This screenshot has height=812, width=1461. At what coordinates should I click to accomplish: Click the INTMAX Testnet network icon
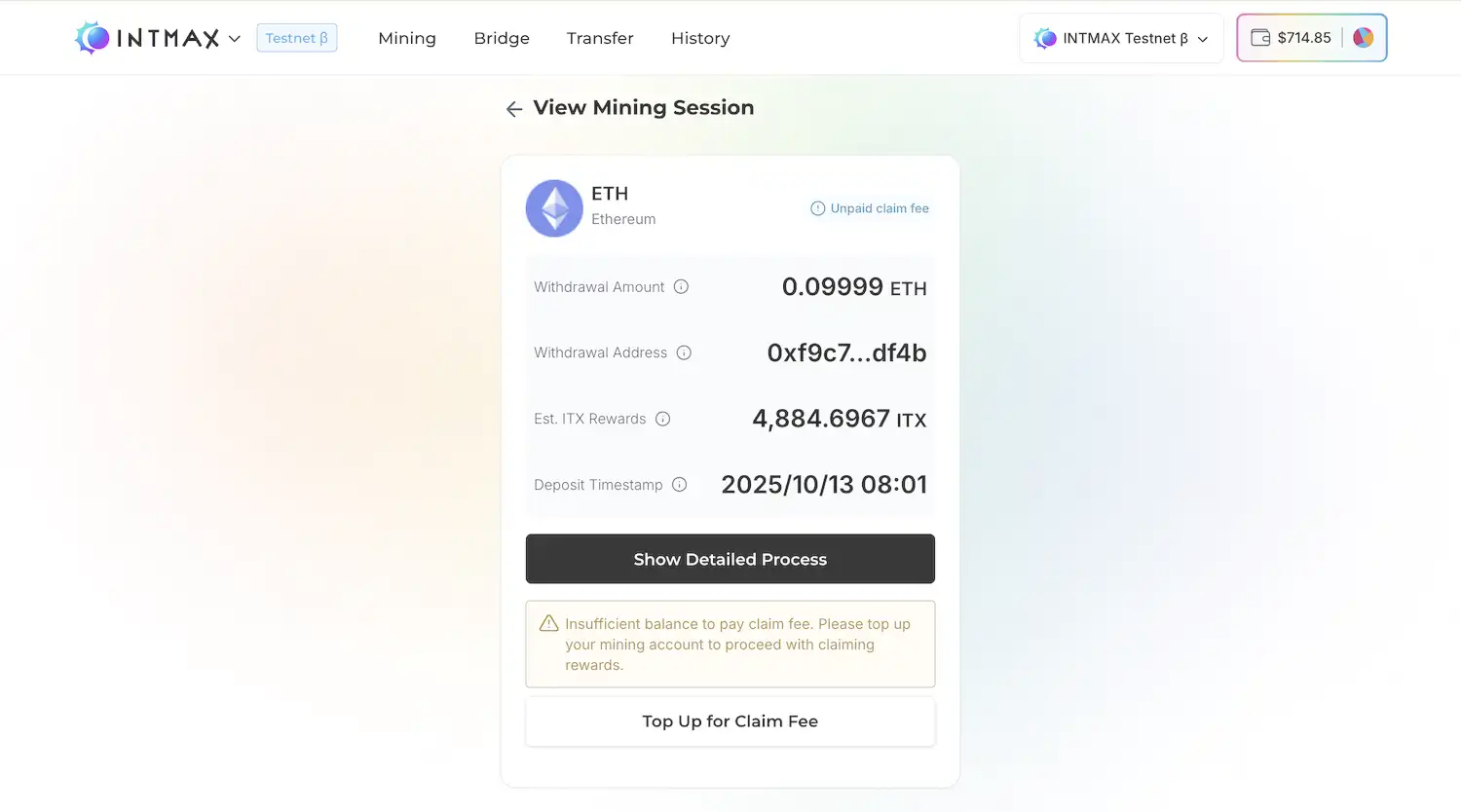pyautogui.click(x=1044, y=38)
